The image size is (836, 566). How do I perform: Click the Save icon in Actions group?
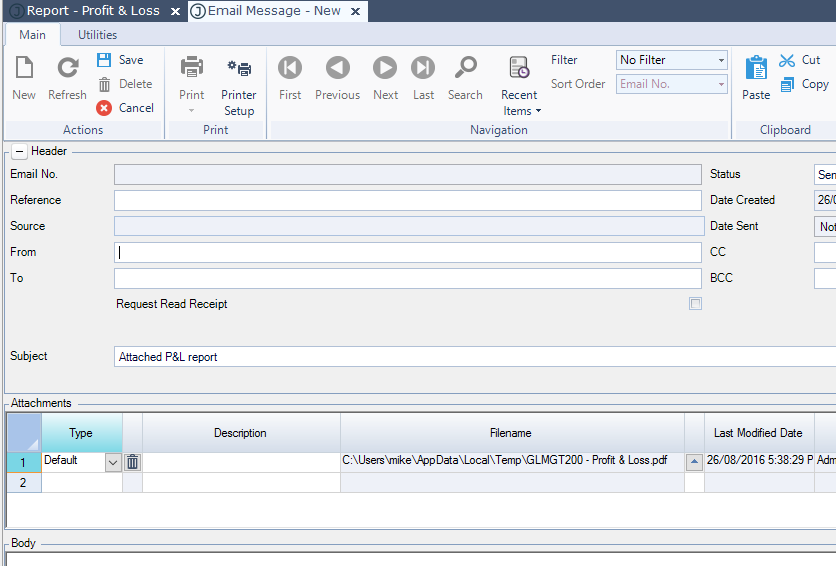pos(104,60)
